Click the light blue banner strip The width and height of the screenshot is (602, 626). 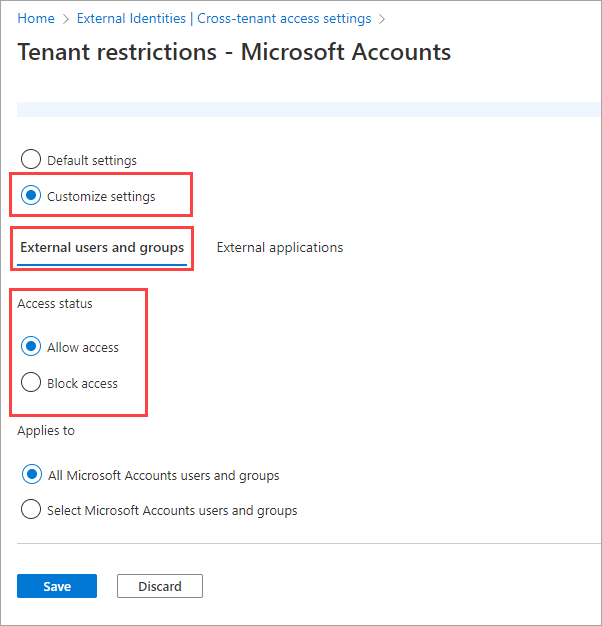click(300, 109)
